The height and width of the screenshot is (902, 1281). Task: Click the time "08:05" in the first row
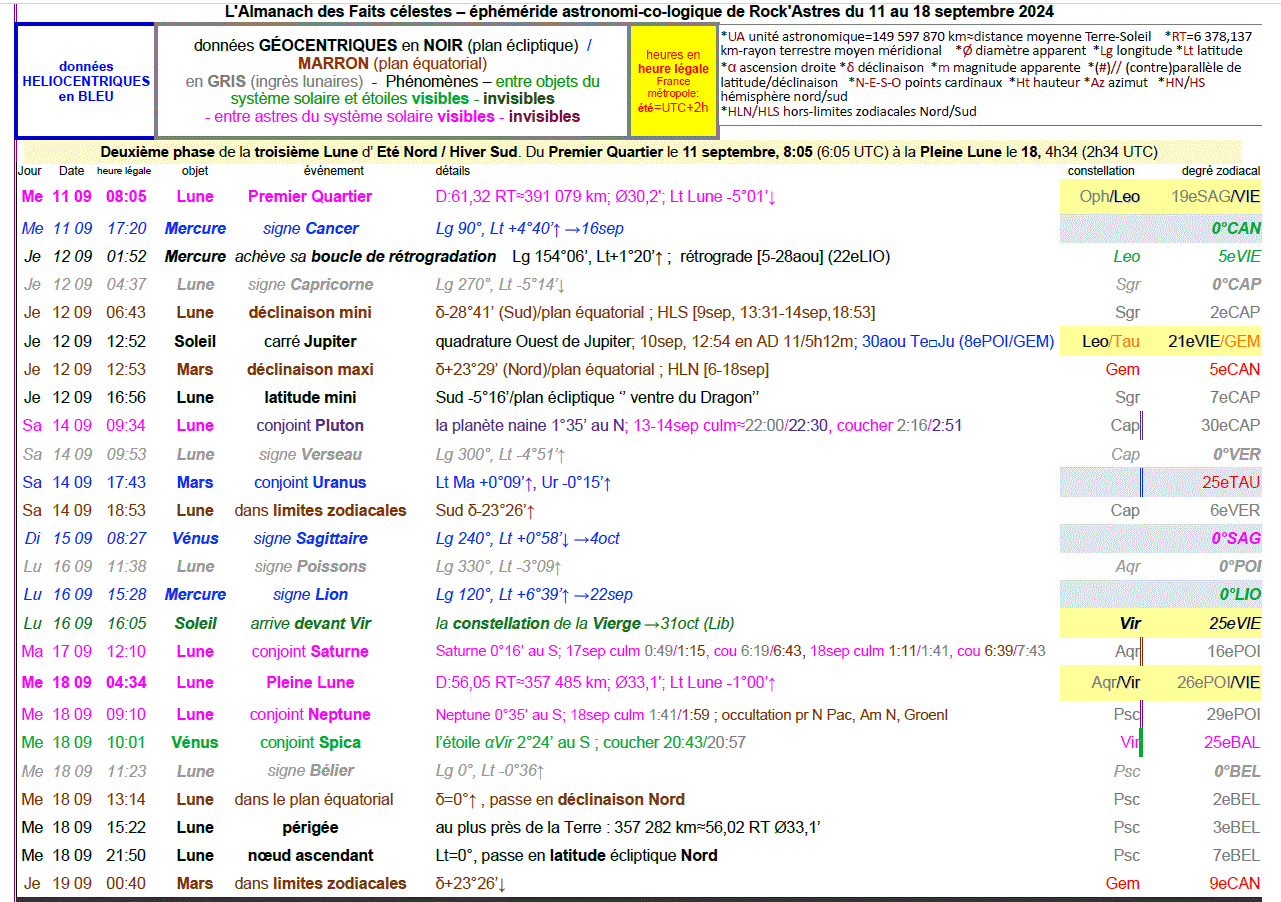[x=126, y=197]
